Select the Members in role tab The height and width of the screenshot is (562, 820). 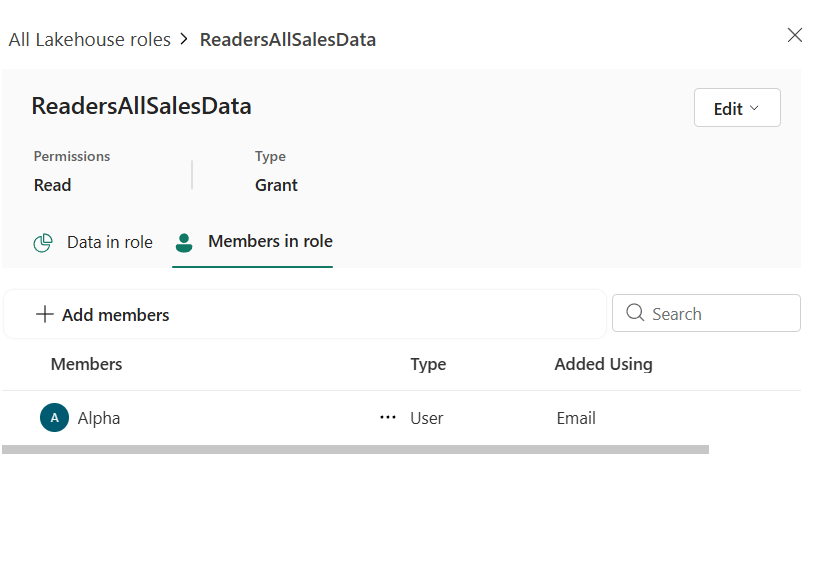[x=253, y=242]
